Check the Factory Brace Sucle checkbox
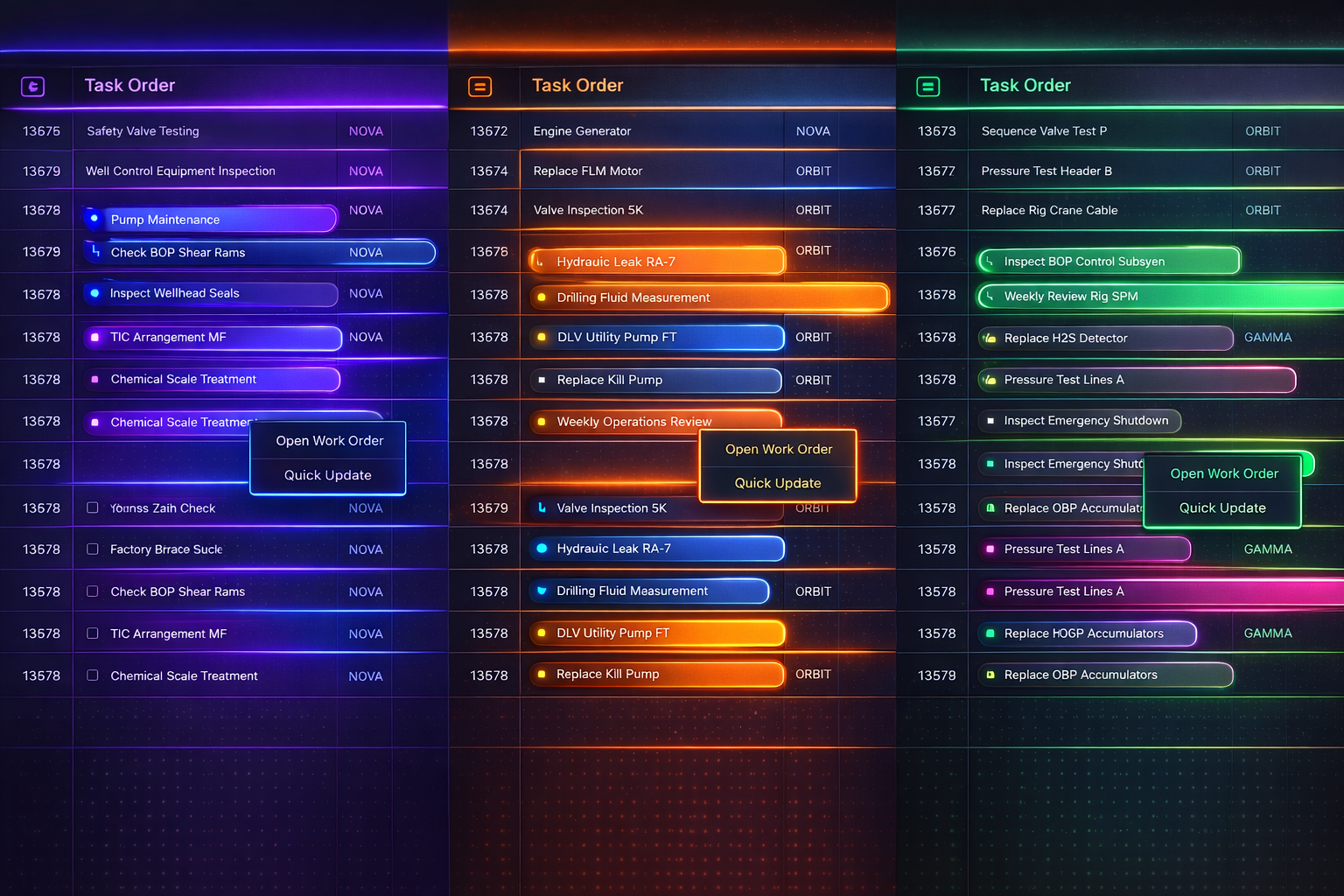 (x=92, y=549)
